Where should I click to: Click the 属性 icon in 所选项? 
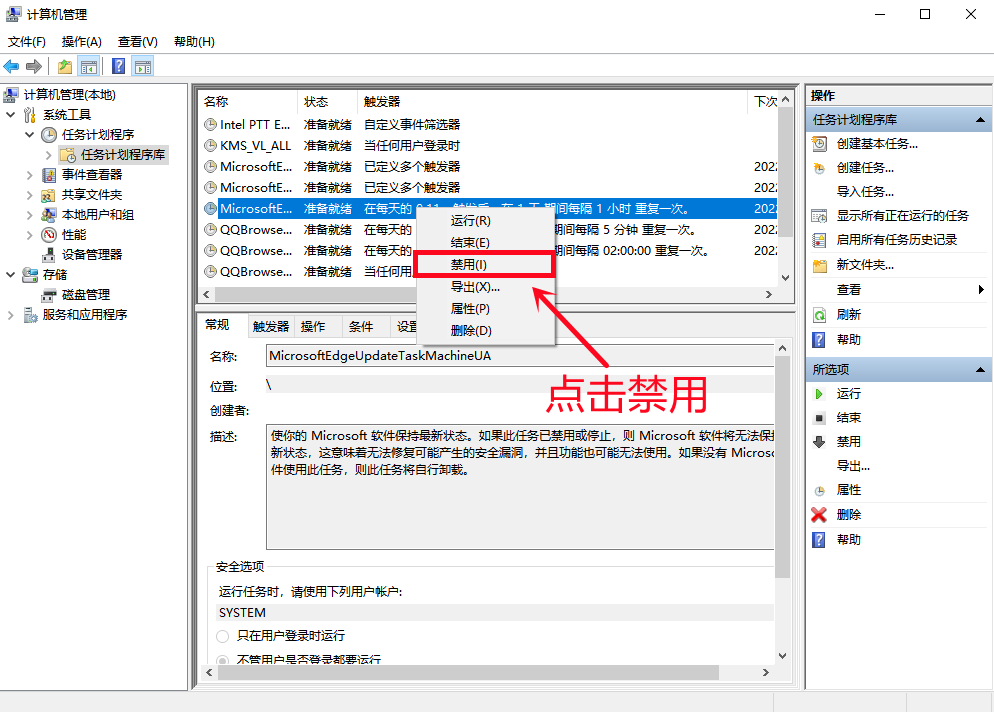point(819,491)
